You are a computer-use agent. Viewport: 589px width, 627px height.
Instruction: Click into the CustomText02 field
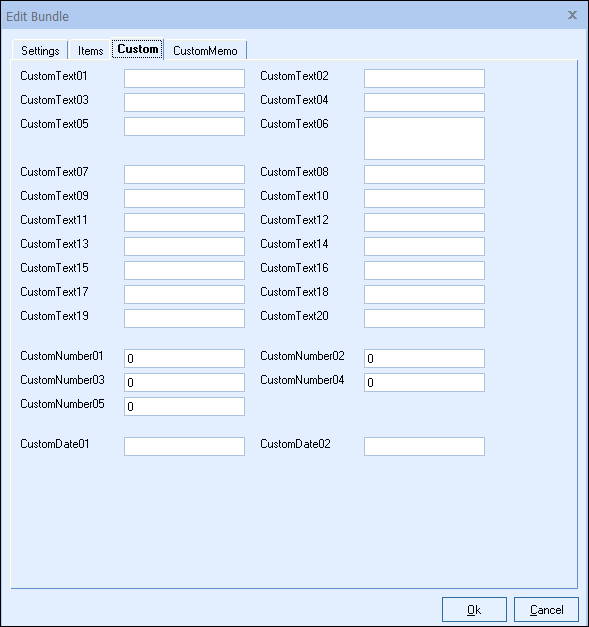(x=424, y=78)
